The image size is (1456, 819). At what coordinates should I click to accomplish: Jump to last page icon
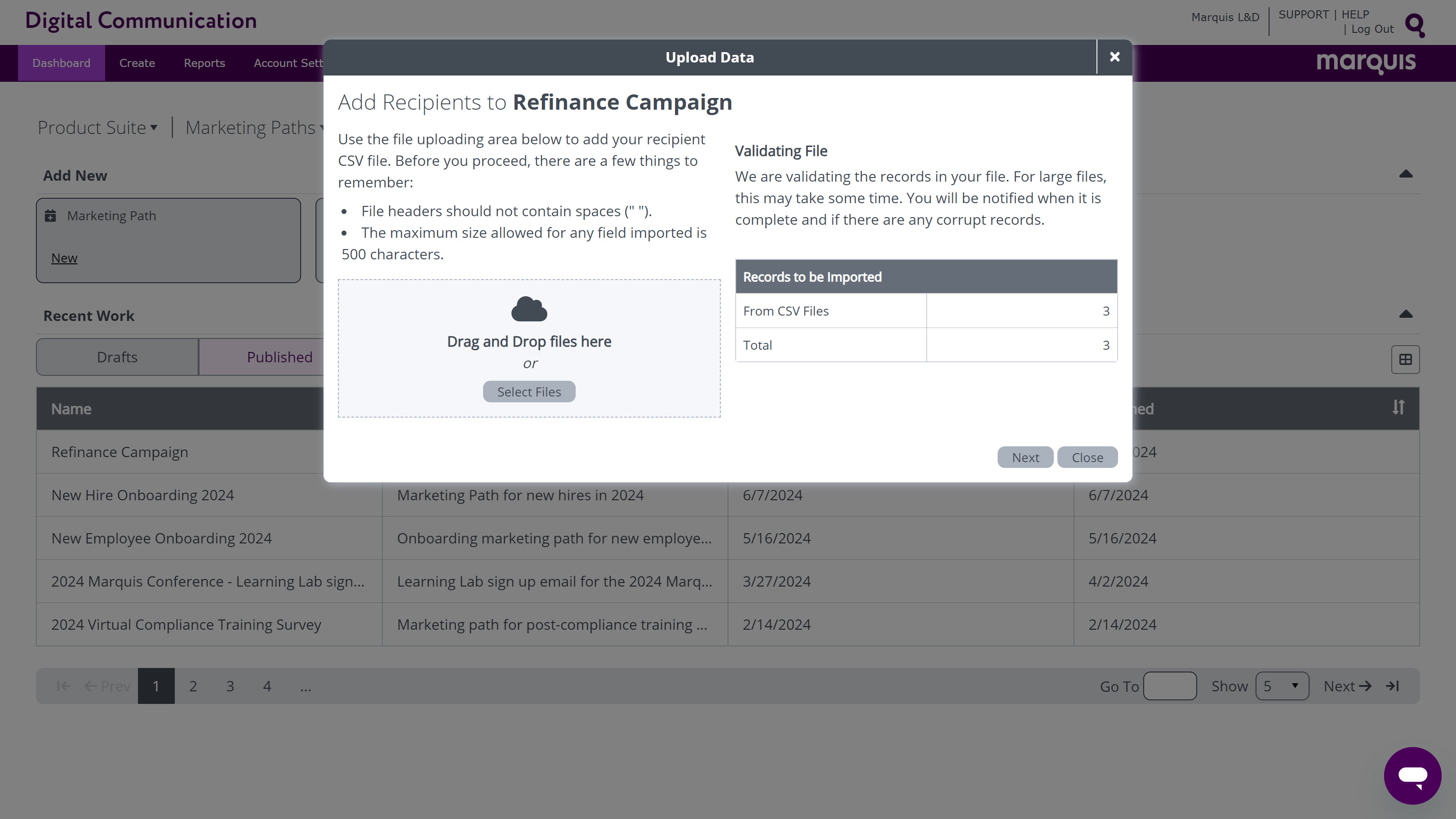click(x=1392, y=686)
